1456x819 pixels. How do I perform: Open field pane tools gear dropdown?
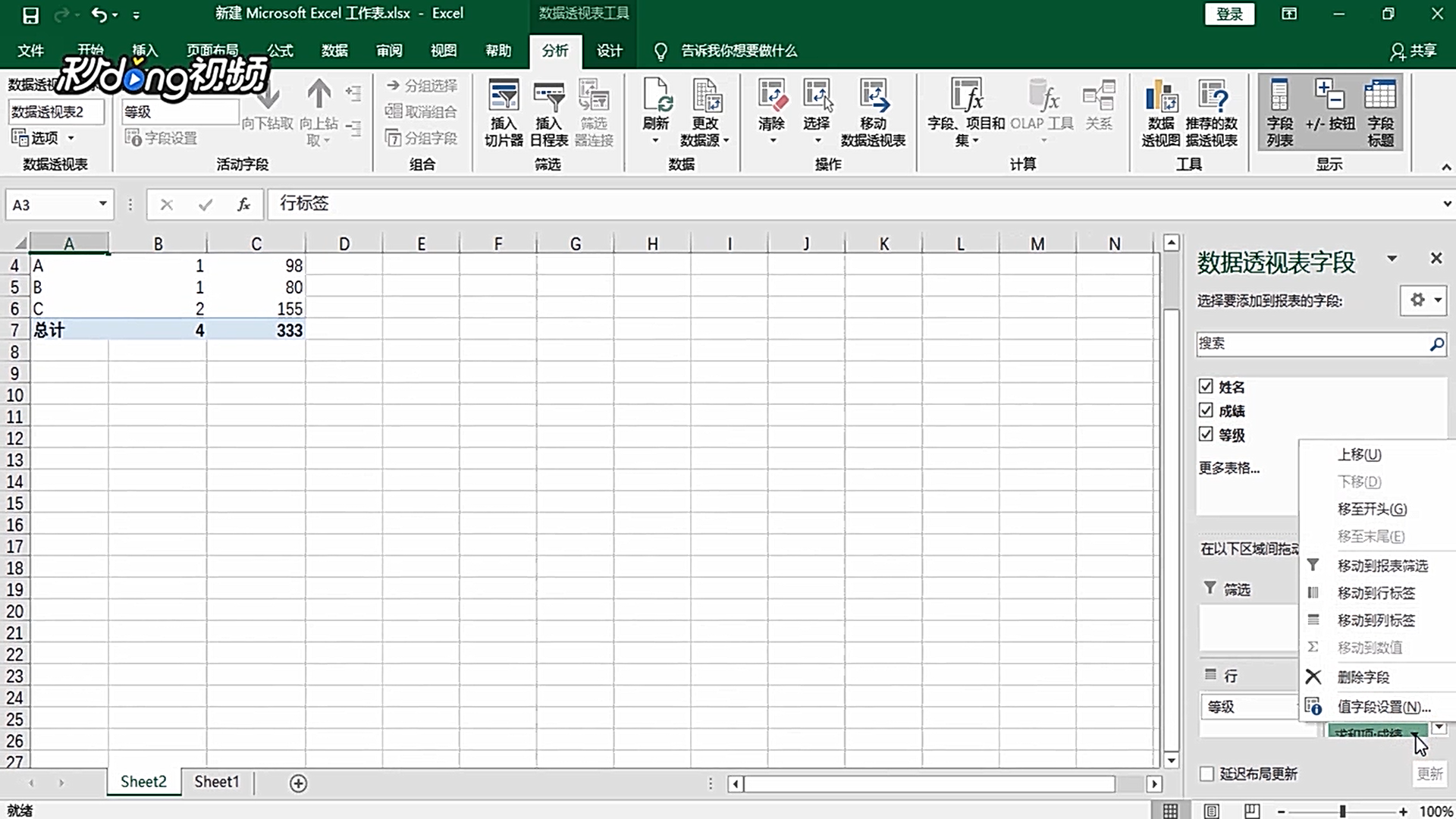pyautogui.click(x=1423, y=300)
